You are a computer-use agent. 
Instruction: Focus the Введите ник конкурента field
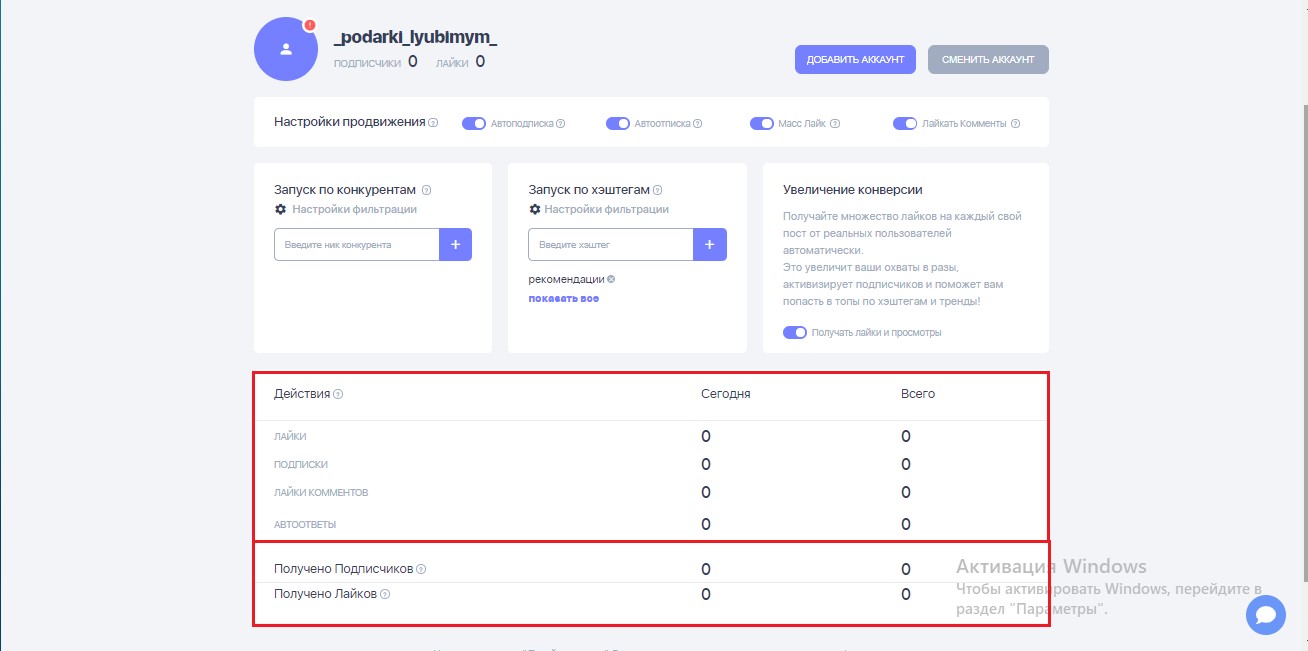[x=357, y=244]
